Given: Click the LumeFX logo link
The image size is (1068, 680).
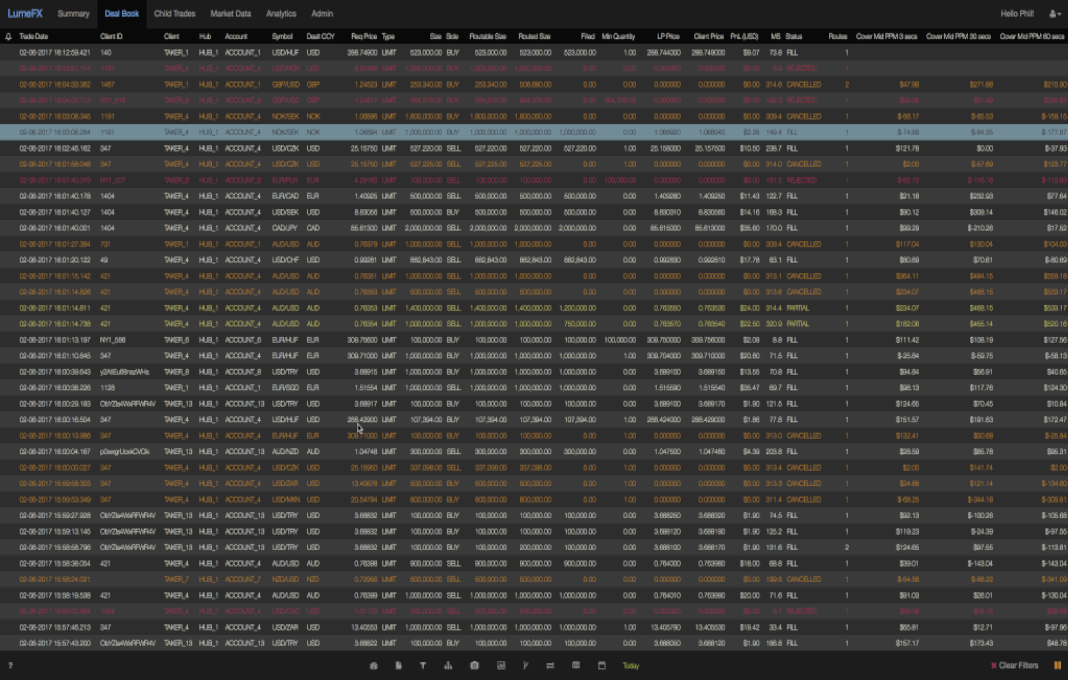Looking at the screenshot, I should 25,14.
